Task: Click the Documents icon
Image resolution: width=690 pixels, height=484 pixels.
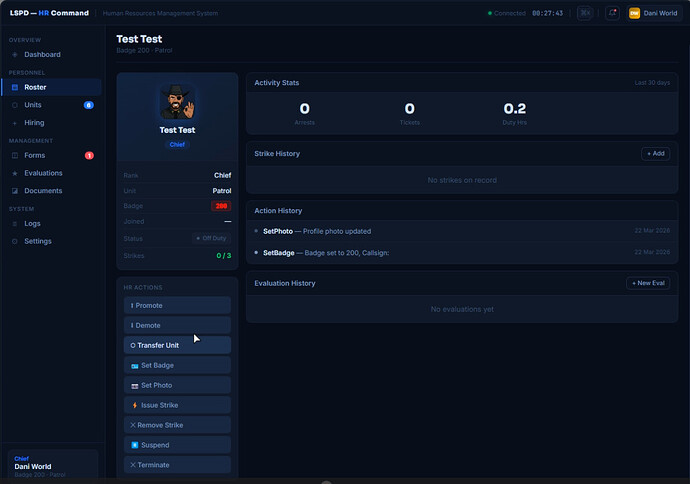Action: [15, 191]
